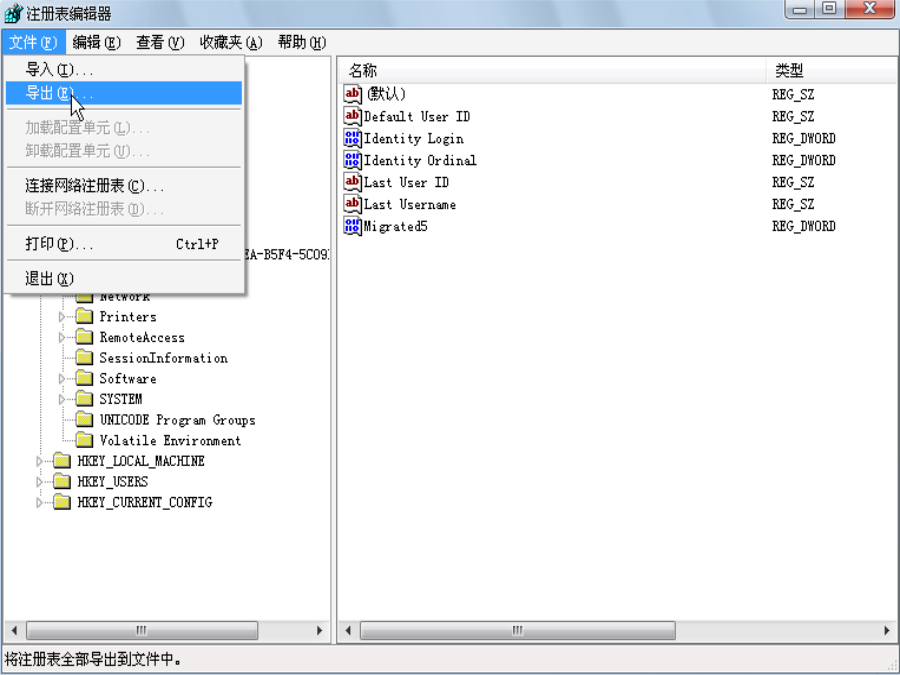Click the 名称 column header

552,71
